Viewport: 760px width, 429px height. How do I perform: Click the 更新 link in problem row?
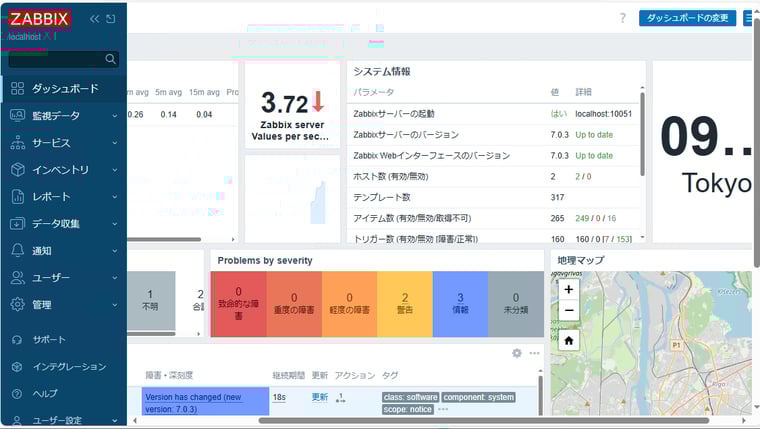pos(319,397)
